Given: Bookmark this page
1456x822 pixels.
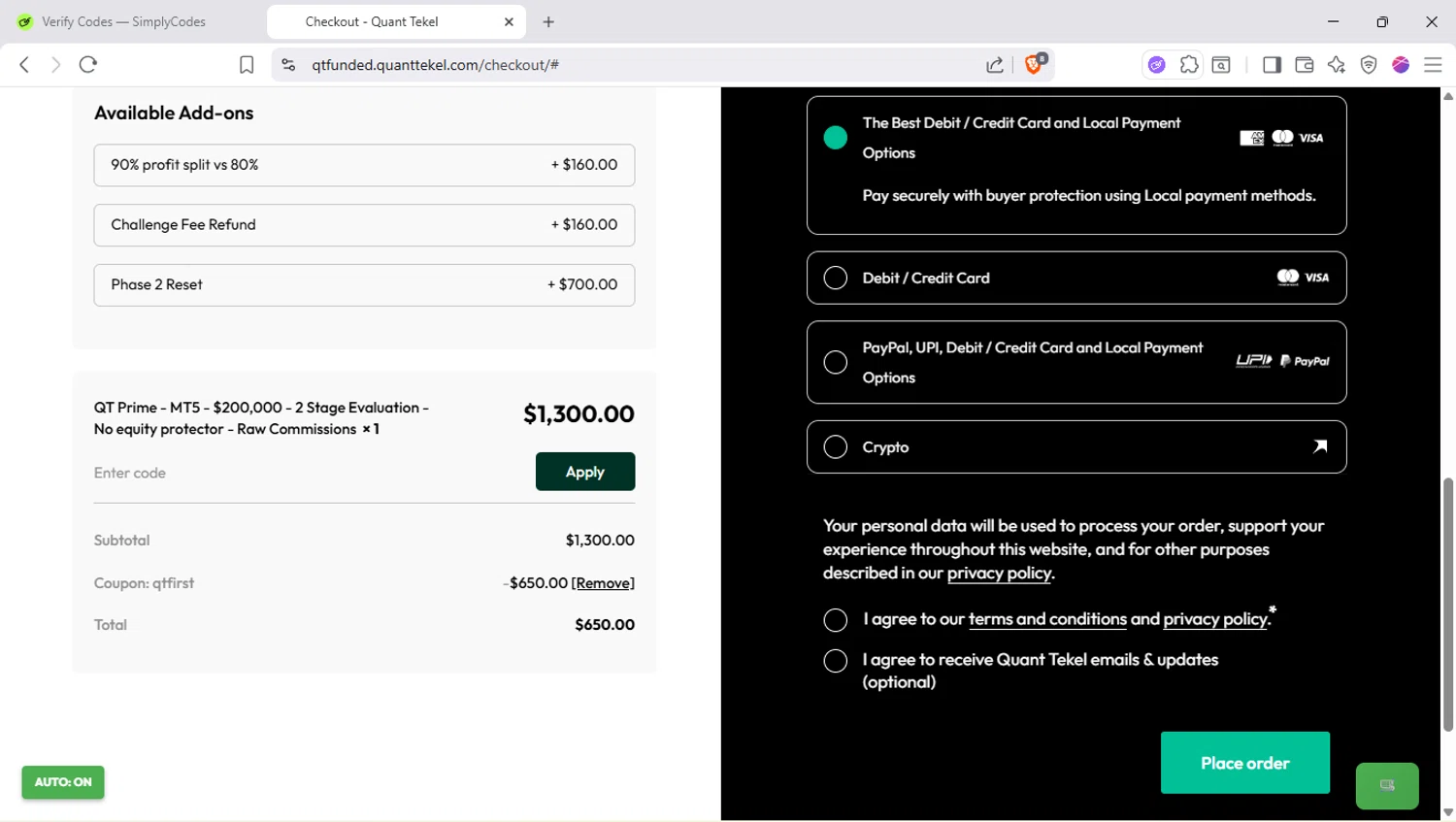Looking at the screenshot, I should pos(247,65).
